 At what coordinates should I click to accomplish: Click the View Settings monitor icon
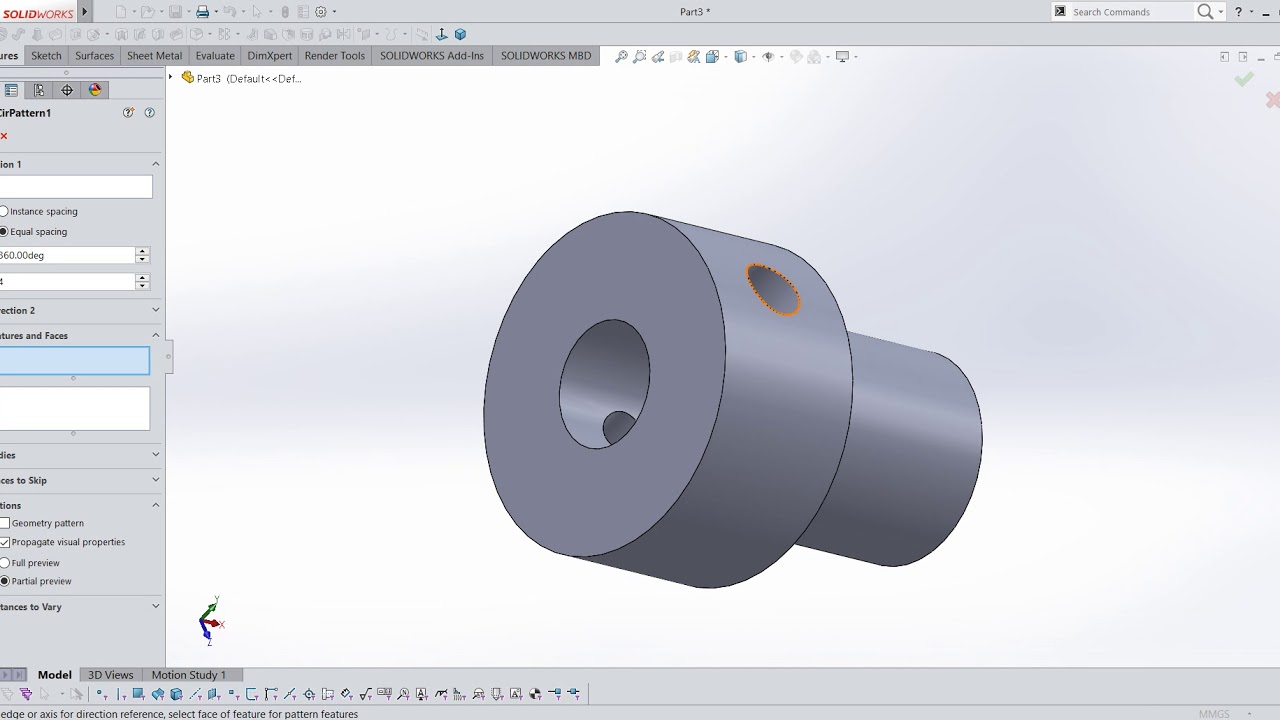click(x=842, y=57)
